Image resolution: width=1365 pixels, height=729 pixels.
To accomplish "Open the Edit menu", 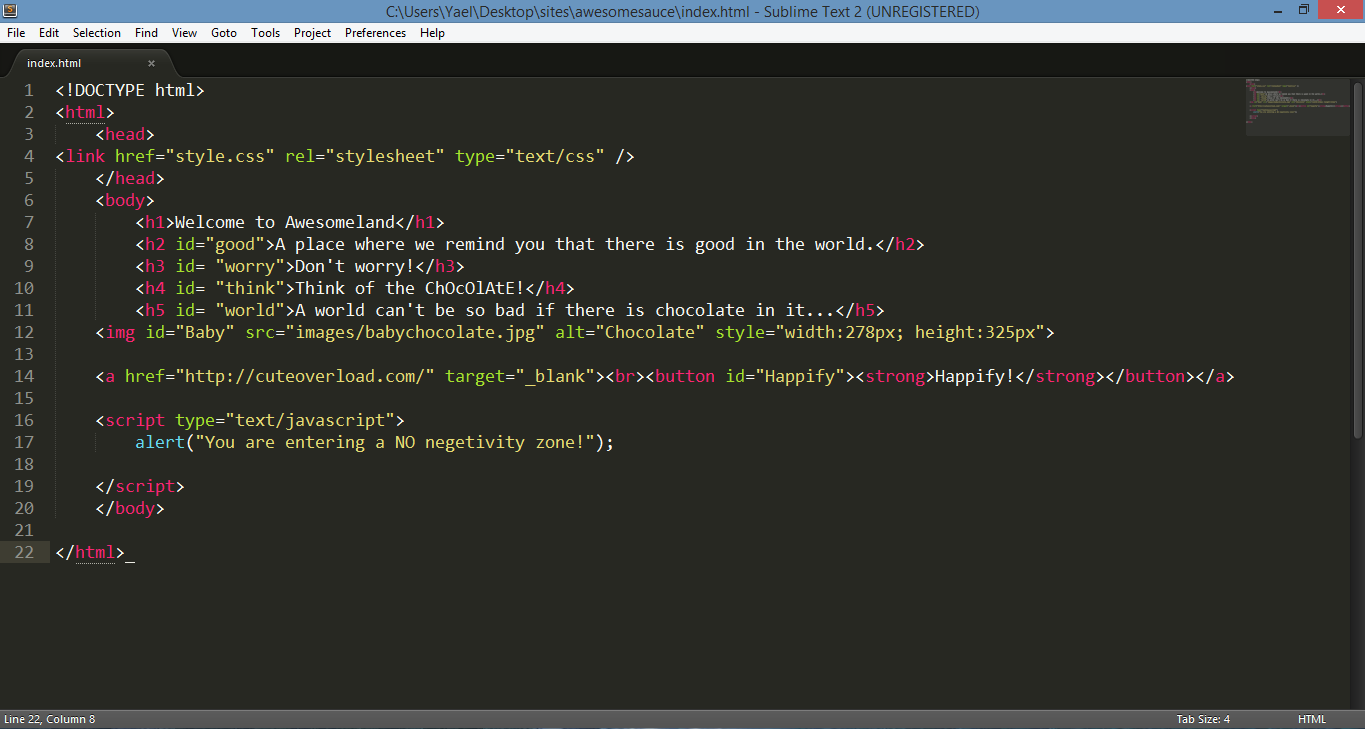I will tap(49, 33).
